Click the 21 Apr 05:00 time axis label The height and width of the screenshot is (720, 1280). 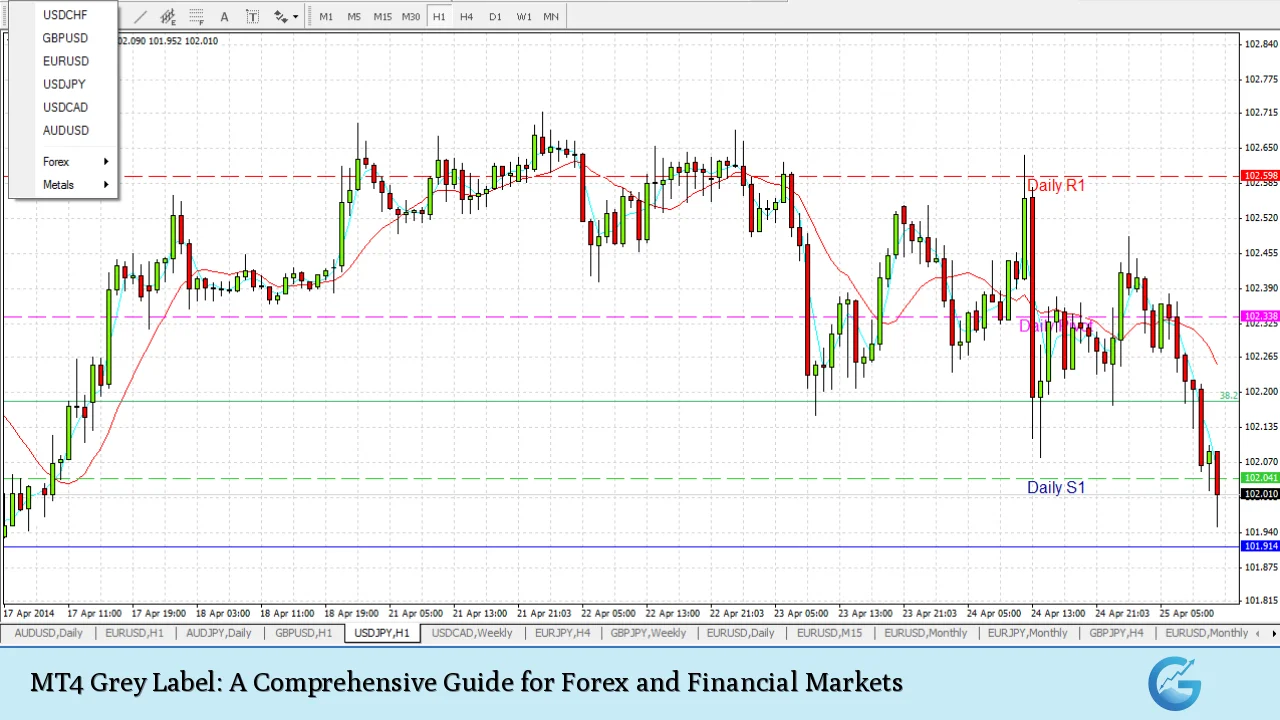pos(417,613)
